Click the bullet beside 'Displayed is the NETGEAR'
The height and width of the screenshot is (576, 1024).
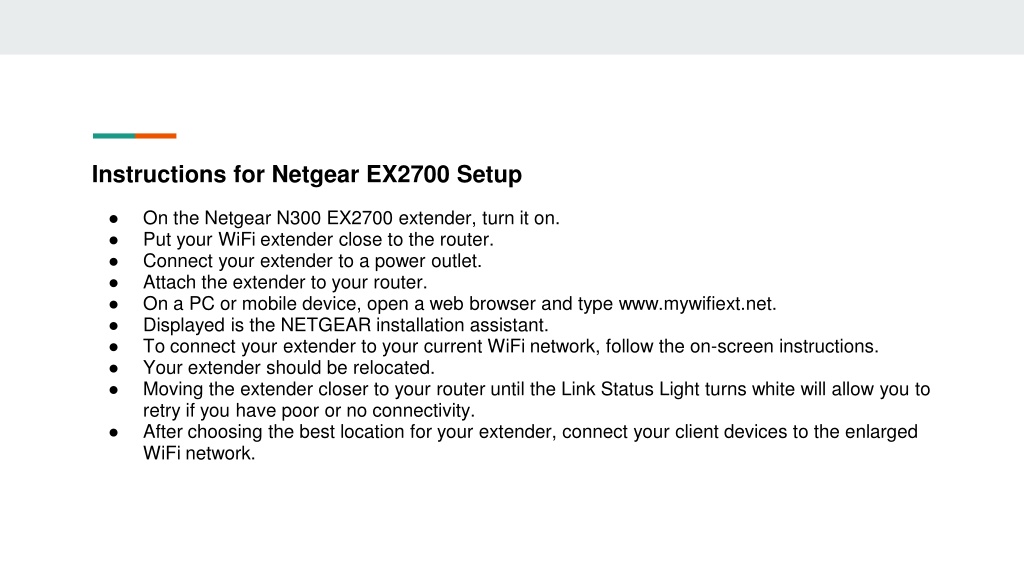[114, 326]
